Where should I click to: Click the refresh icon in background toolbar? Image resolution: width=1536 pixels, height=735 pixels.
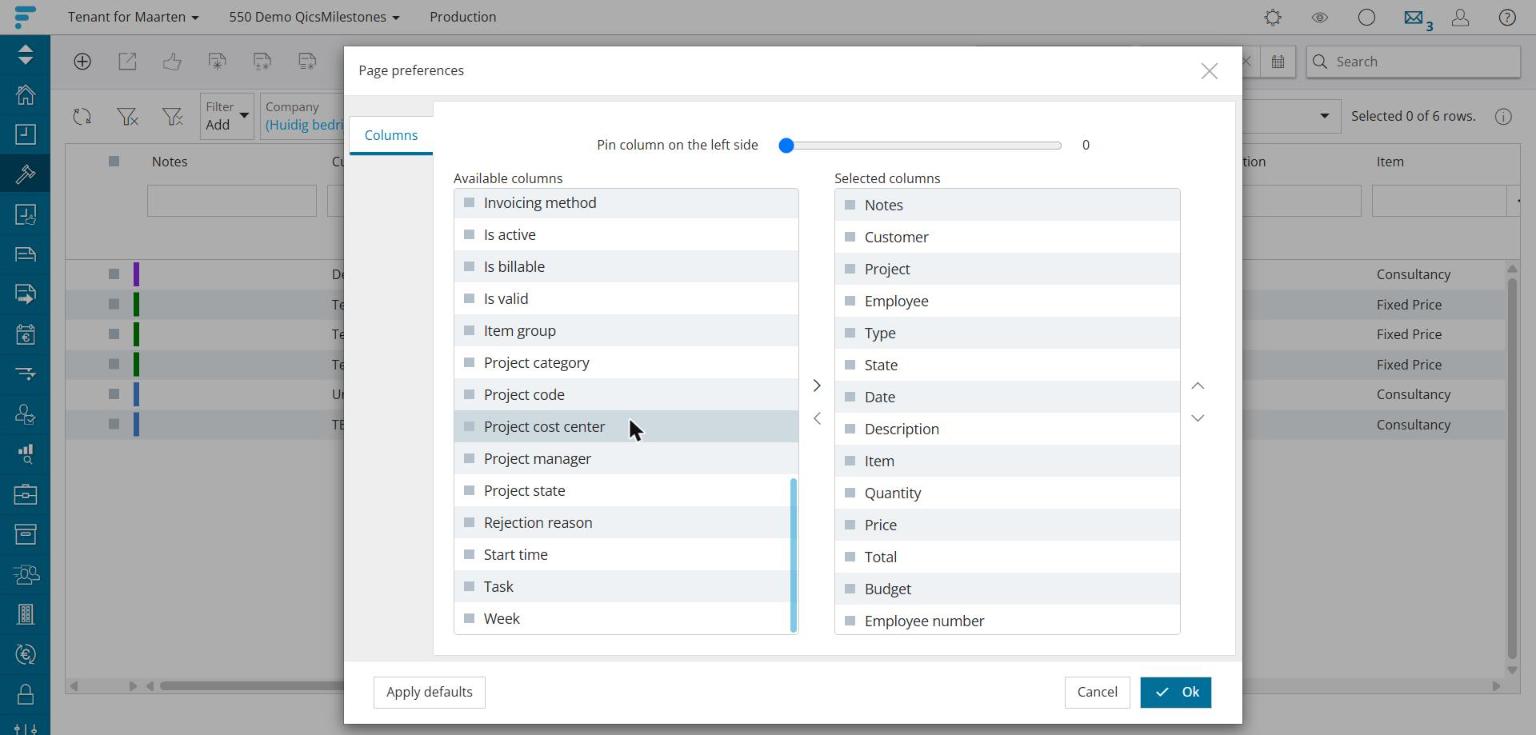click(82, 117)
